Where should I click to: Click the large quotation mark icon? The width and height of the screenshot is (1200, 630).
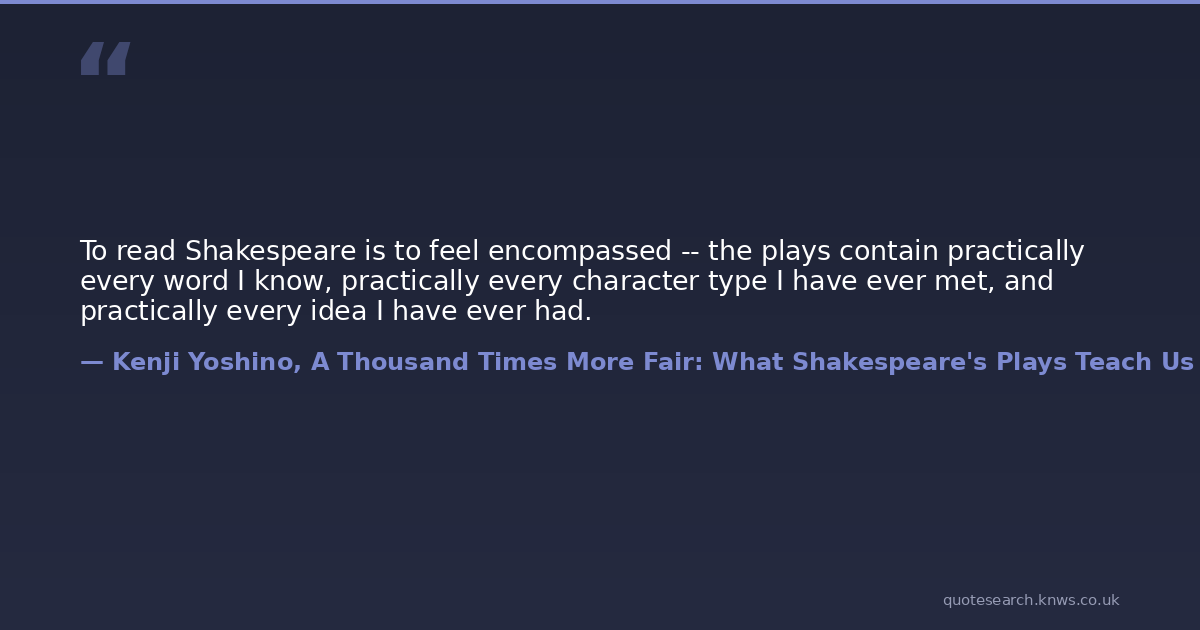click(104, 59)
